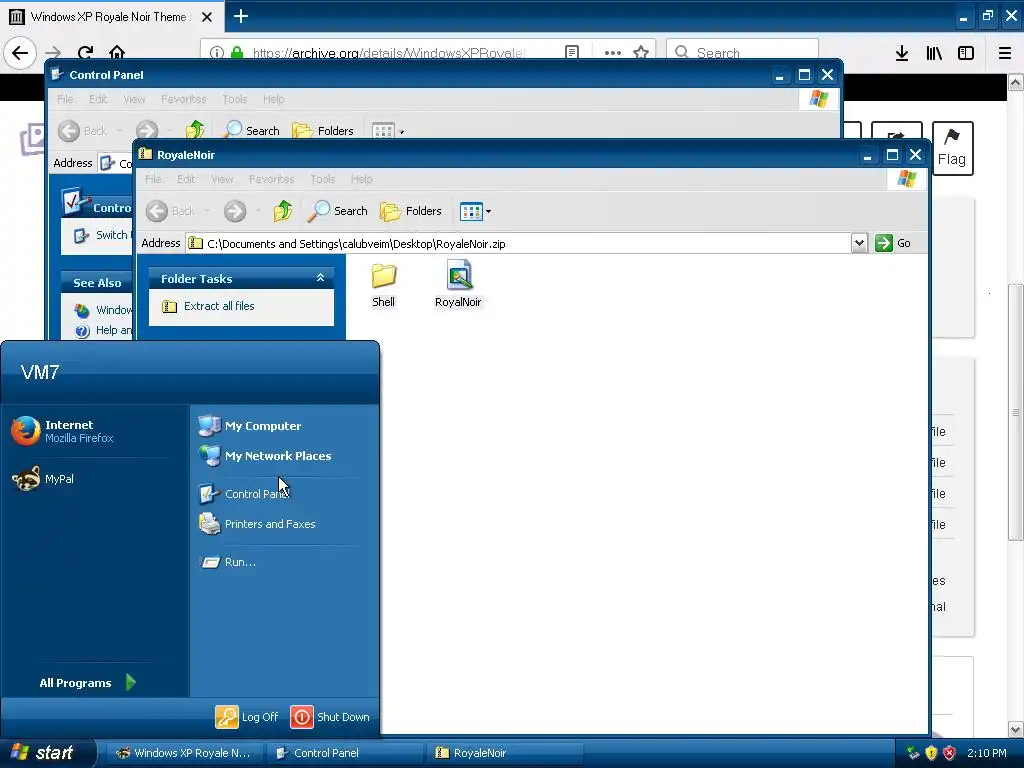Click red security alert tray icon
1024x768 pixels.
950,753
